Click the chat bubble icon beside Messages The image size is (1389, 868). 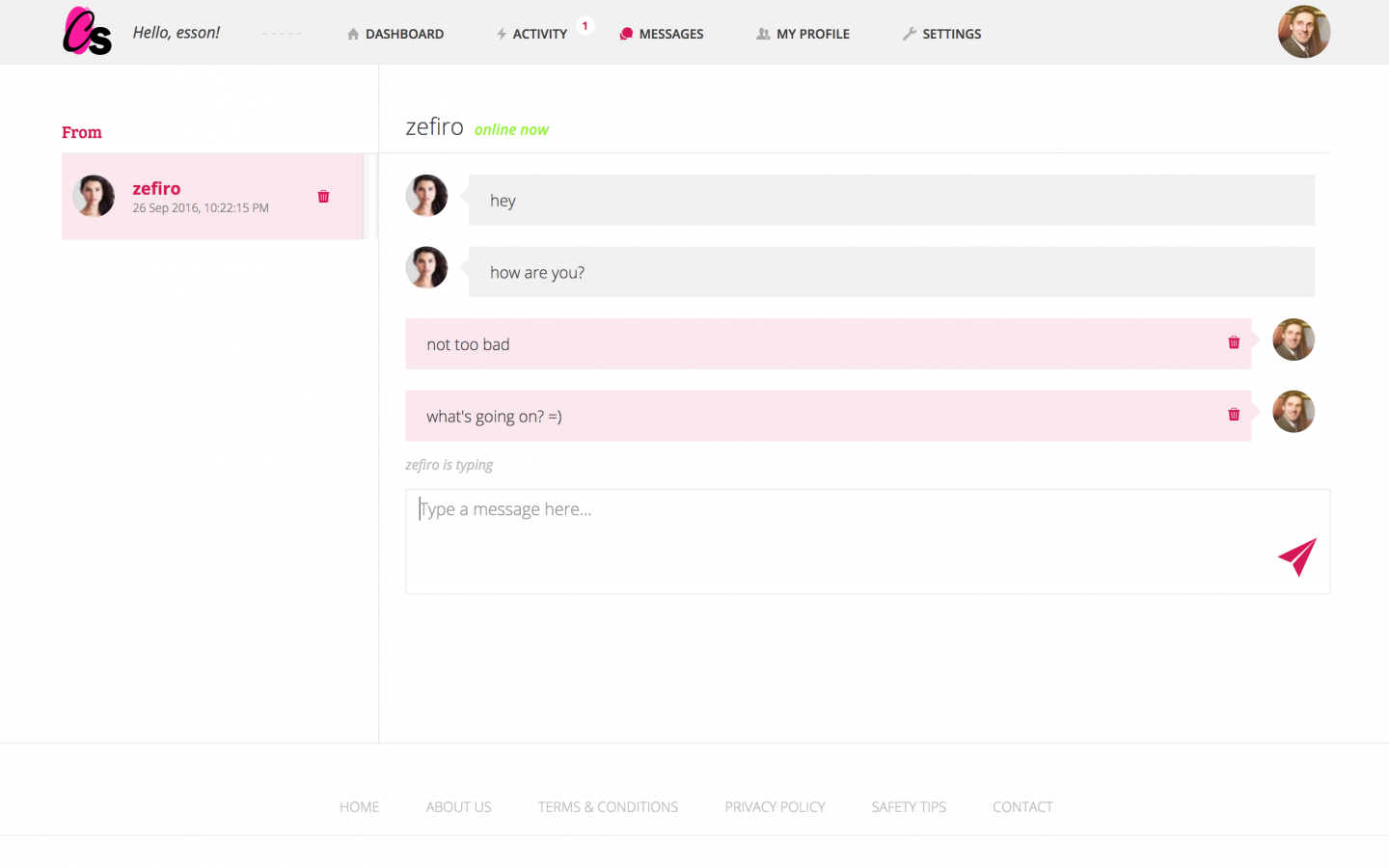[x=626, y=34]
